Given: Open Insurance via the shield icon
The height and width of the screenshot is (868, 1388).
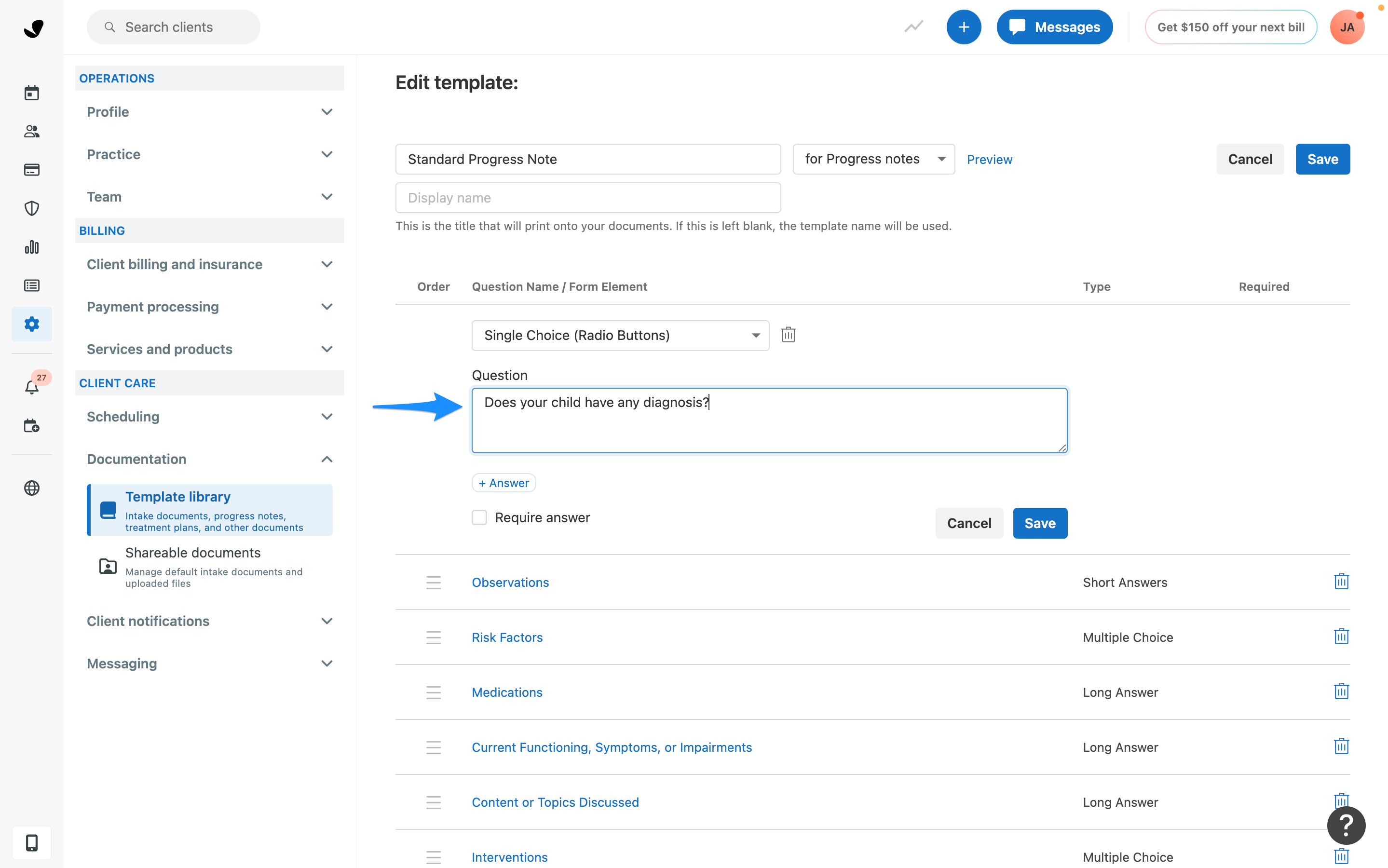Looking at the screenshot, I should coord(31,208).
